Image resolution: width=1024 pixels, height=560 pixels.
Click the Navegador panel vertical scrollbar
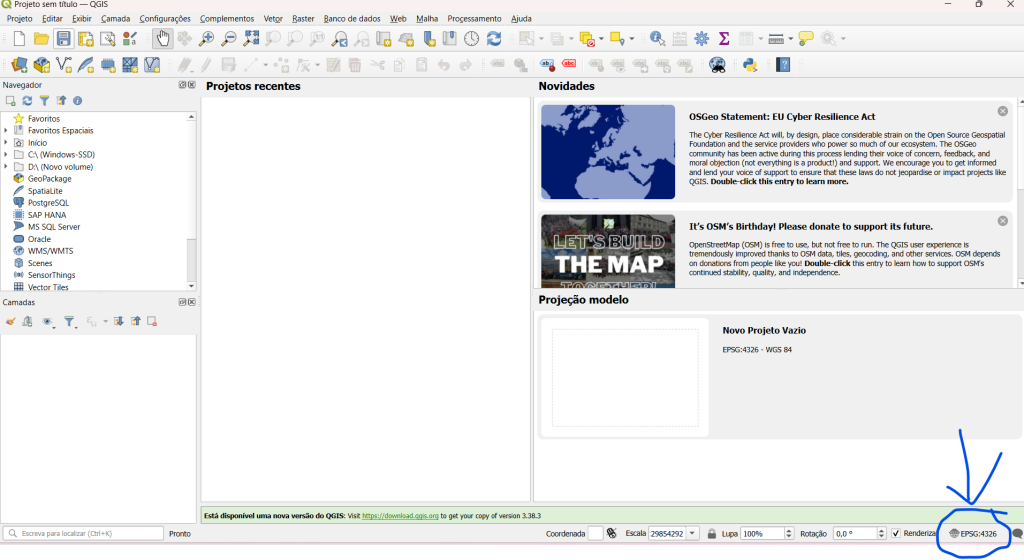coord(191,201)
